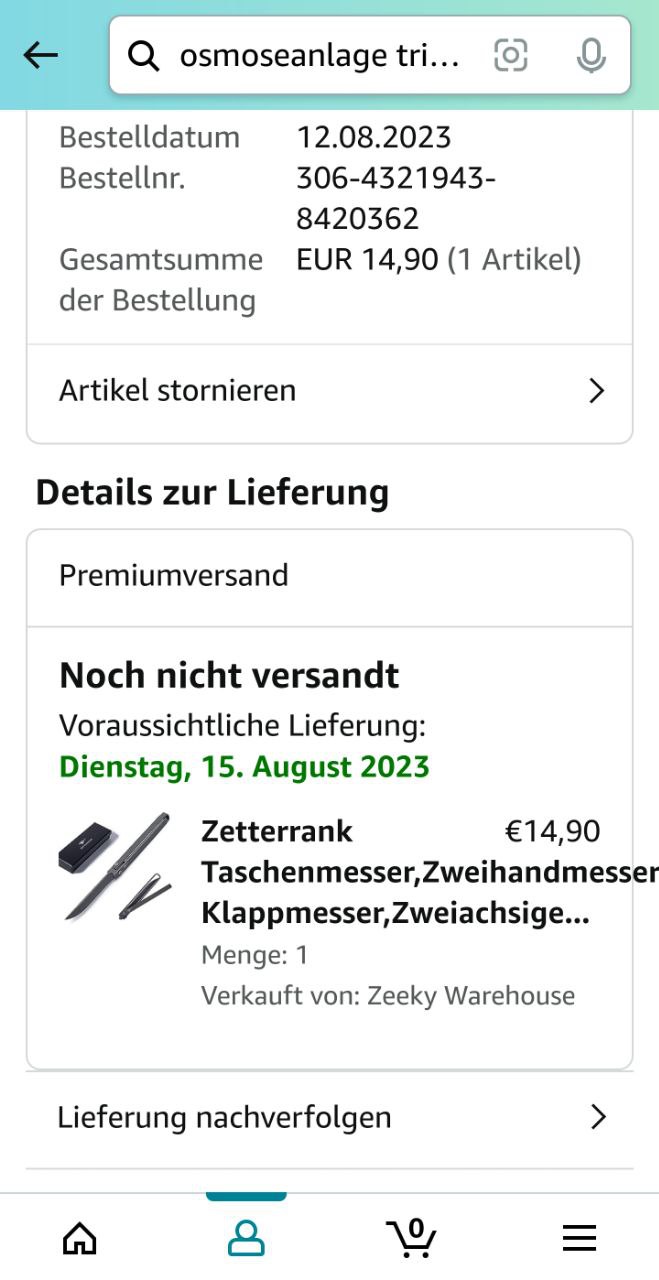This screenshot has width=659, height=1280.
Task: Expand the Lieferung nachverfolgen chevron
Action: (x=598, y=1117)
